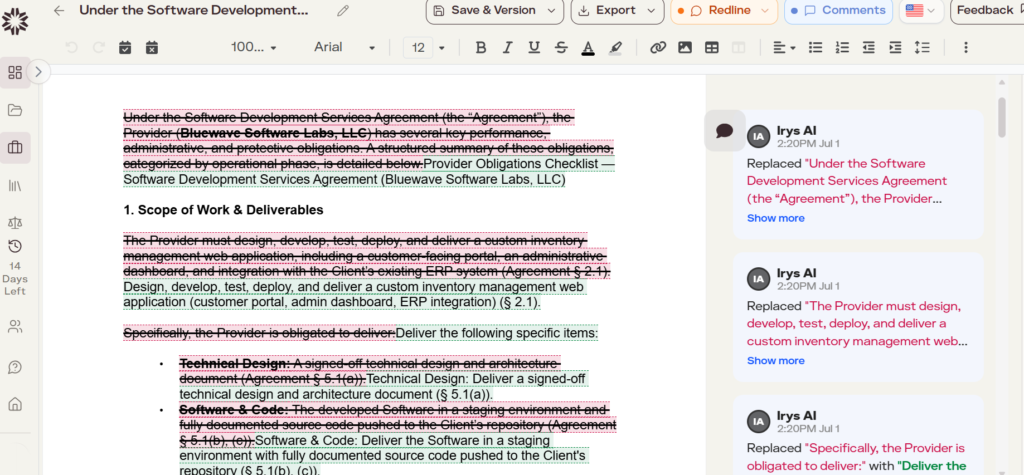The image size is (1024, 475).
Task: Open help chat icon in sidebar
Action: point(15,367)
